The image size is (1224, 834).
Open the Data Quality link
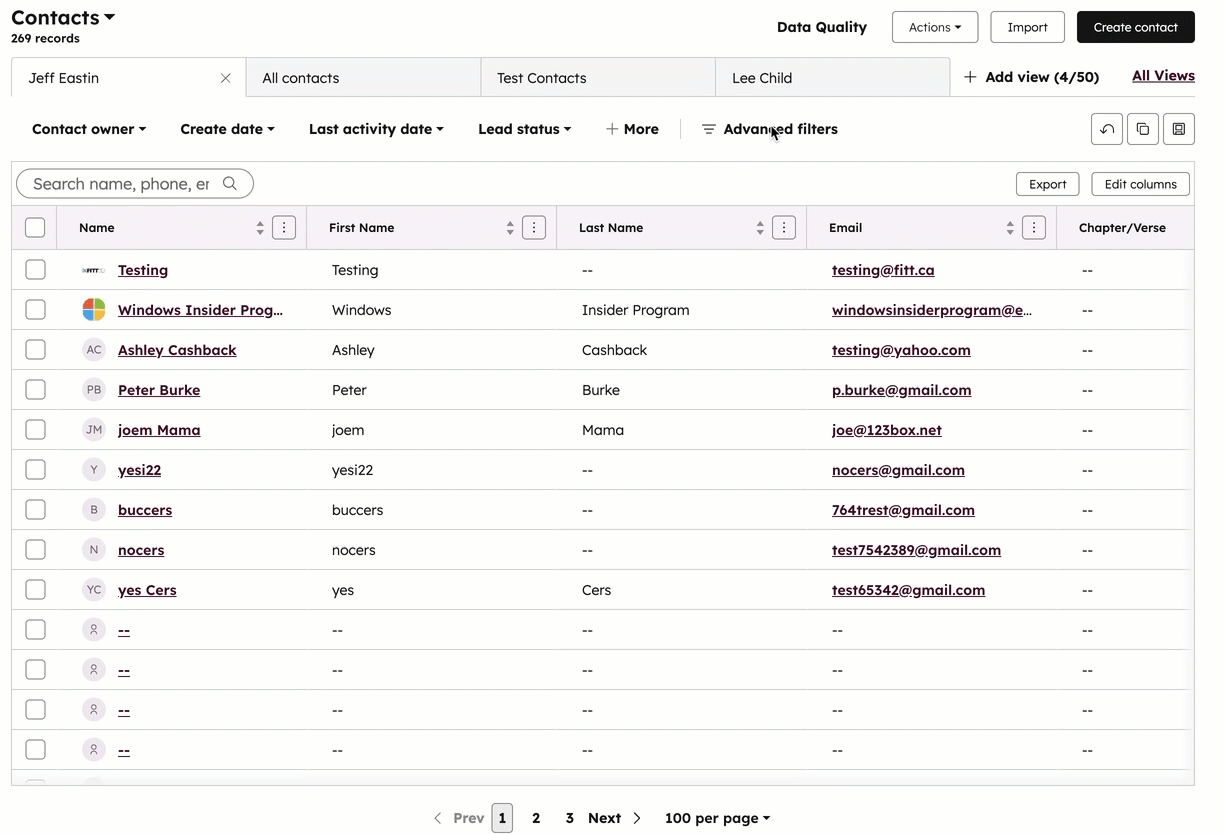coord(822,27)
